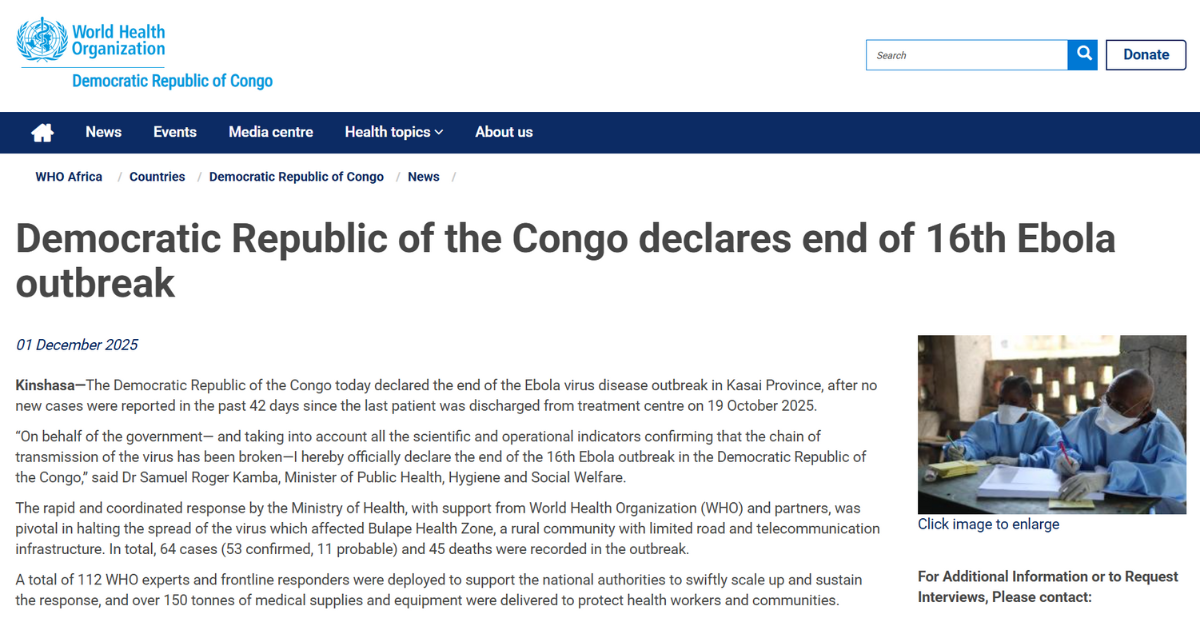Click the magnifying glass search icon
Viewport: 1200px width, 628px height.
click(x=1083, y=55)
